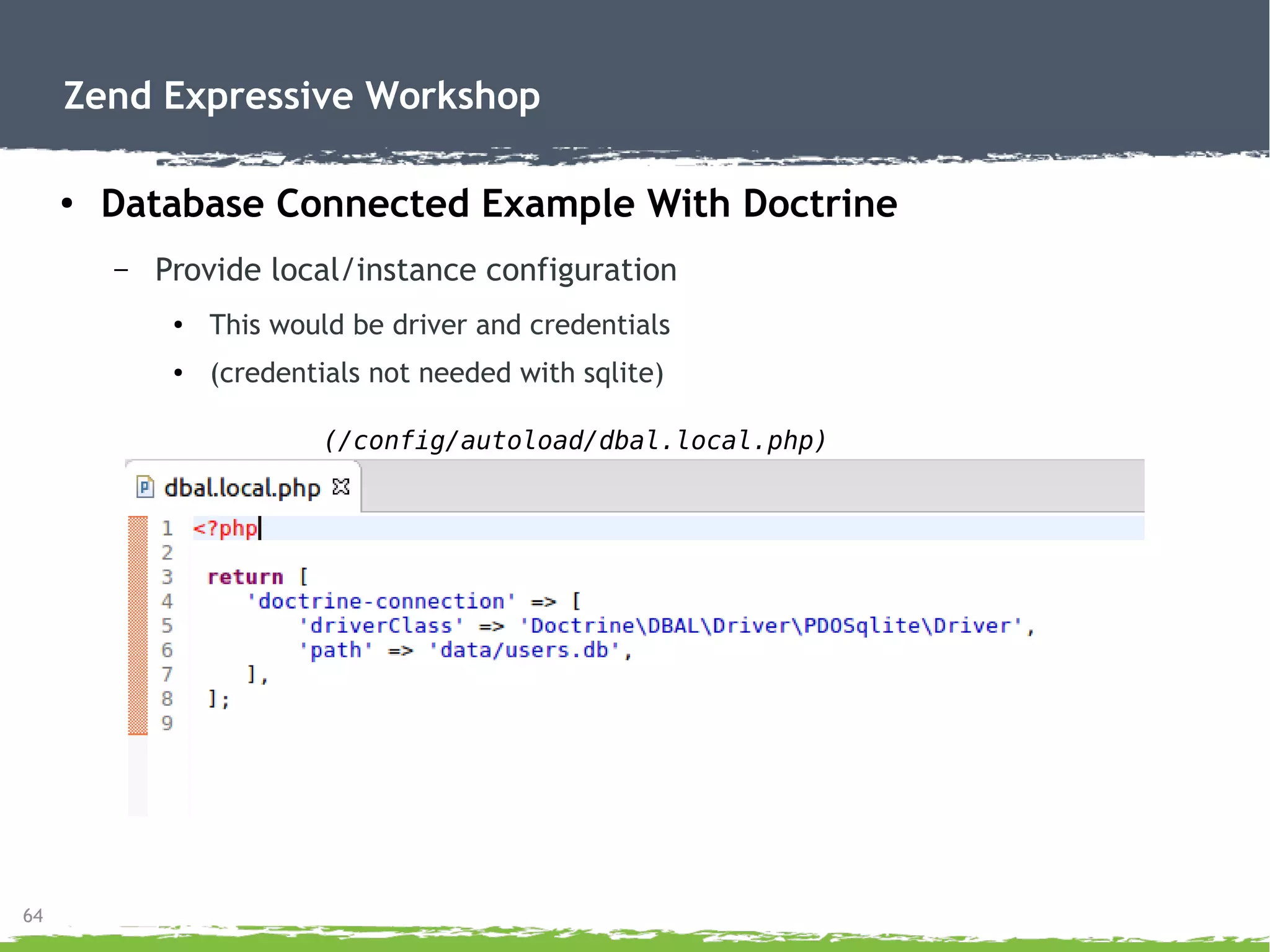The image size is (1270, 952).
Task: Click the 'driverClass' key string
Action: [381, 626]
